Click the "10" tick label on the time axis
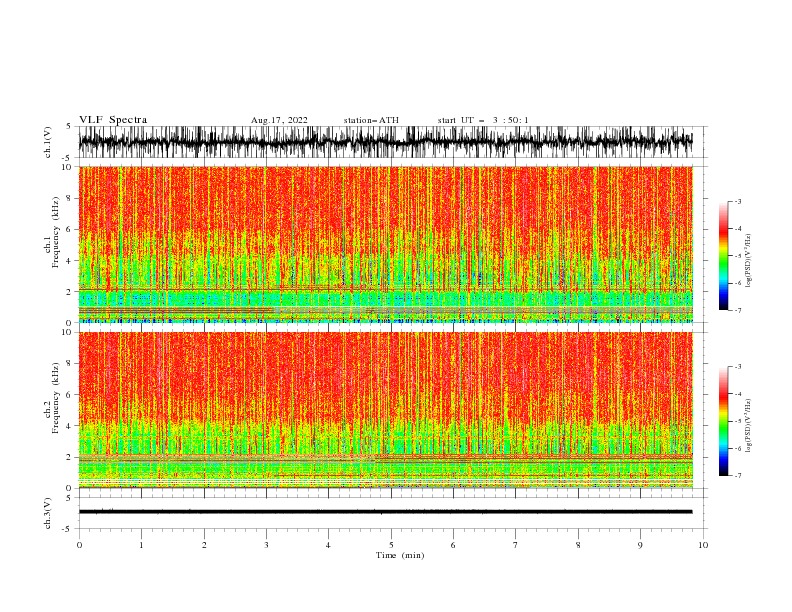Image resolution: width=792 pixels, height=612 pixels. tap(703, 545)
